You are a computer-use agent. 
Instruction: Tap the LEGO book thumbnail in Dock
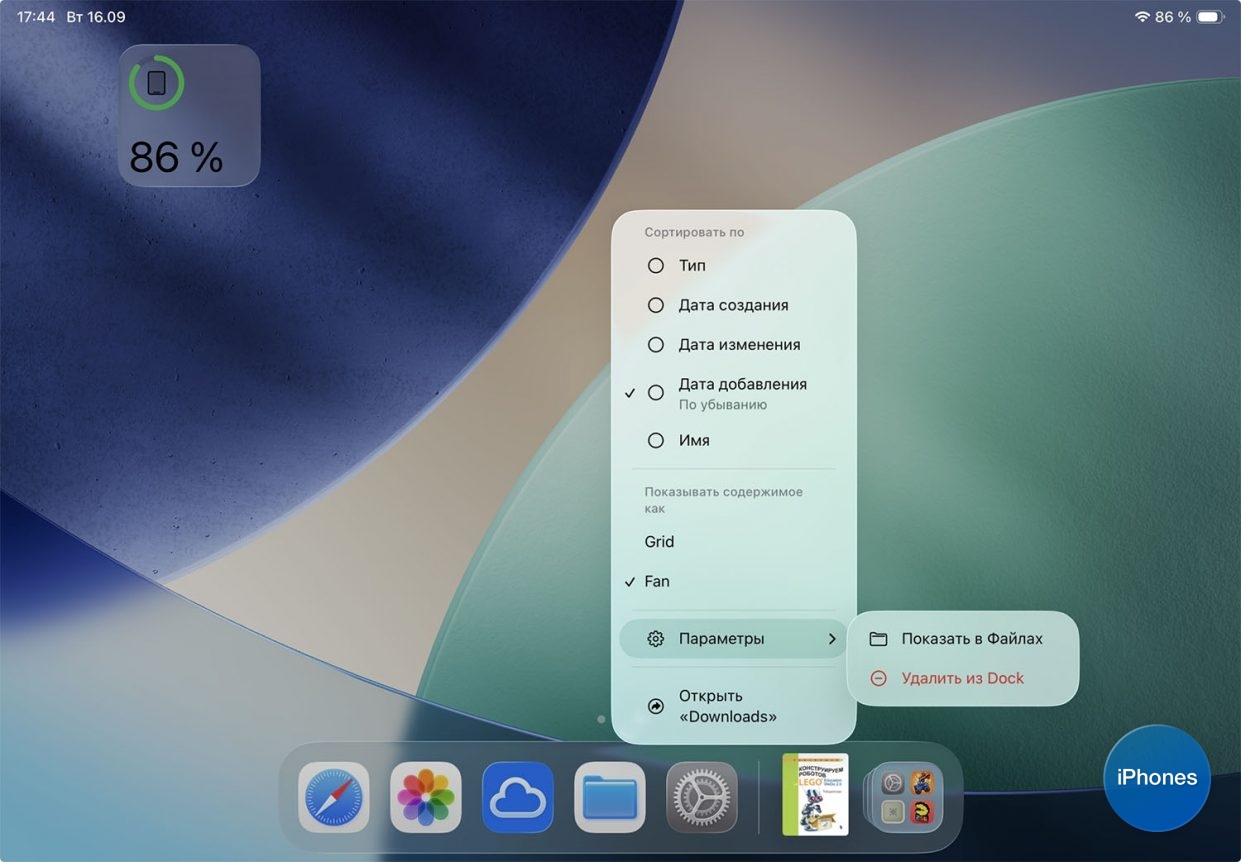pyautogui.click(x=815, y=795)
